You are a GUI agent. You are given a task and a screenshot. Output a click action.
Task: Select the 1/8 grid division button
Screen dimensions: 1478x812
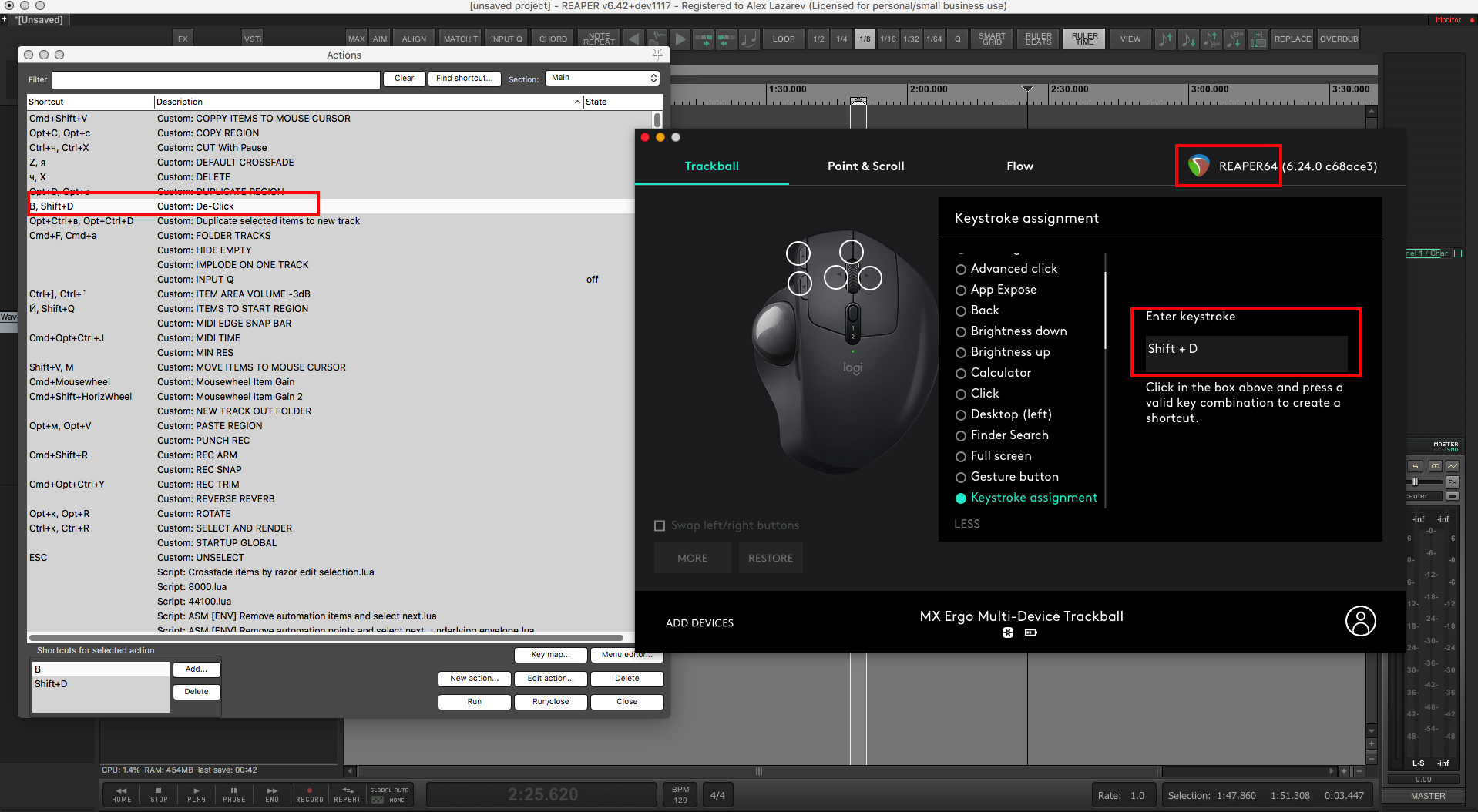tap(865, 39)
